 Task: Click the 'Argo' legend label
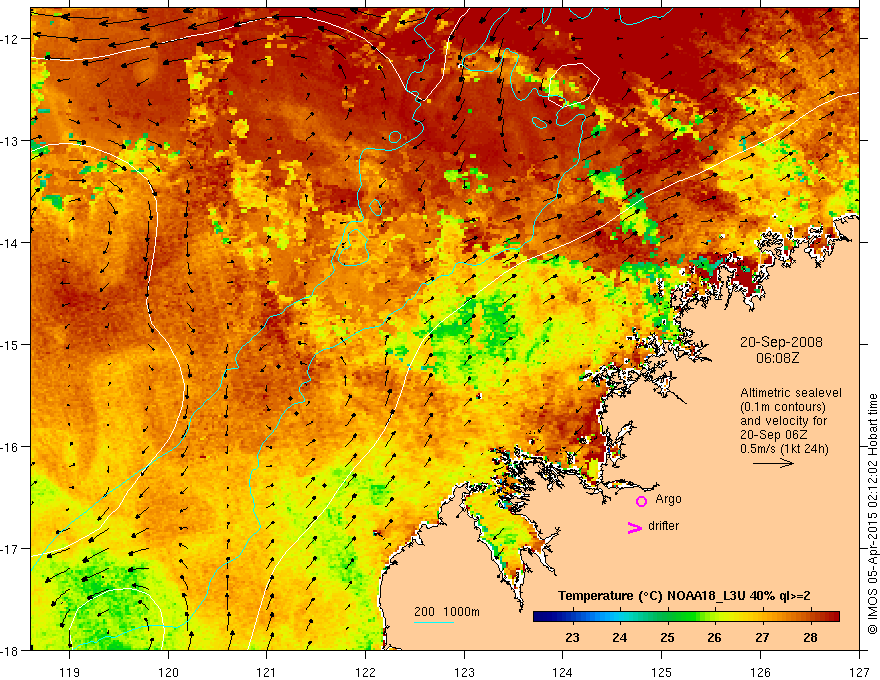pyautogui.click(x=668, y=499)
